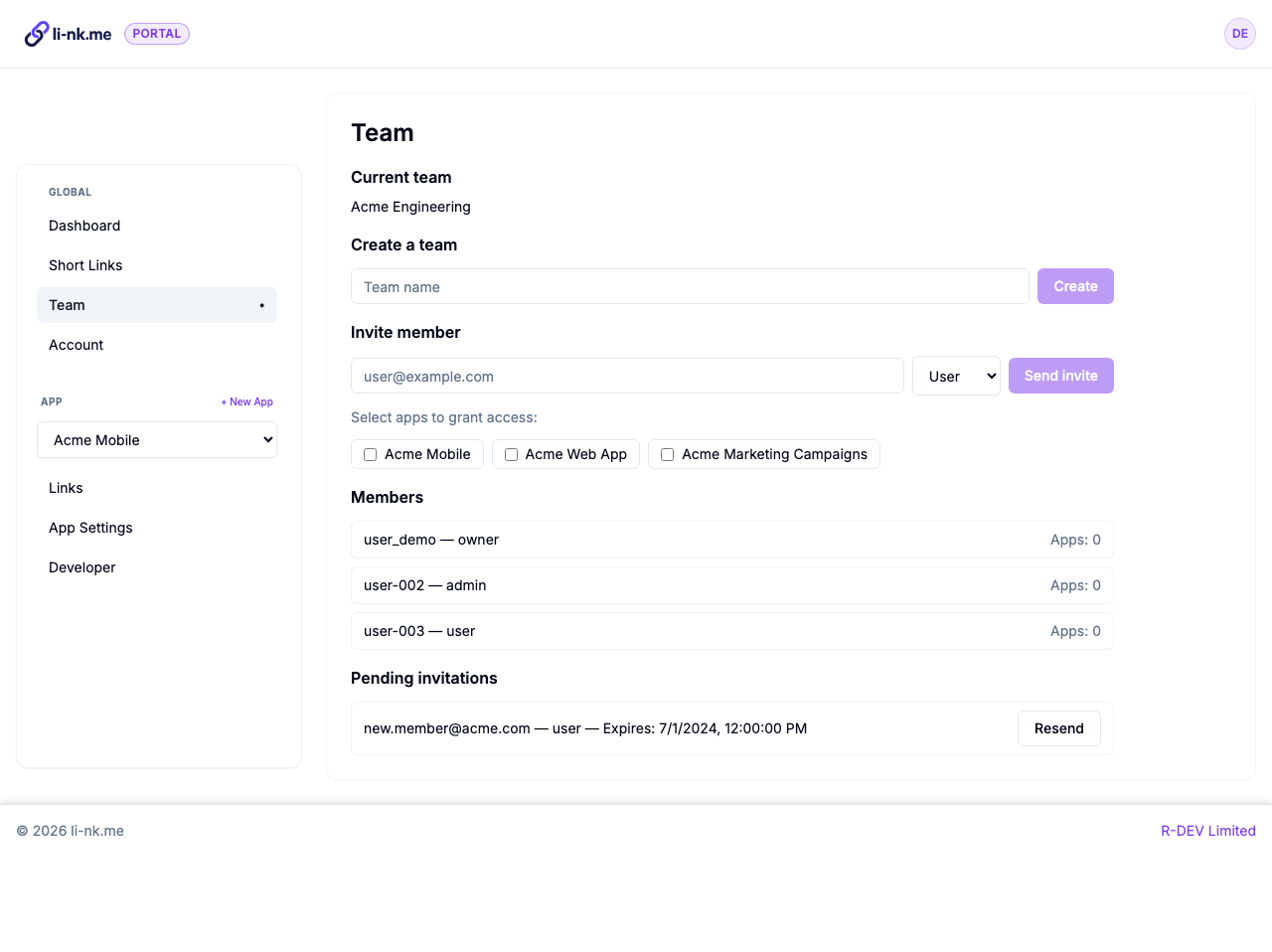Click the + New App link
Image resolution: width=1272 pixels, height=952 pixels.
pyautogui.click(x=246, y=402)
